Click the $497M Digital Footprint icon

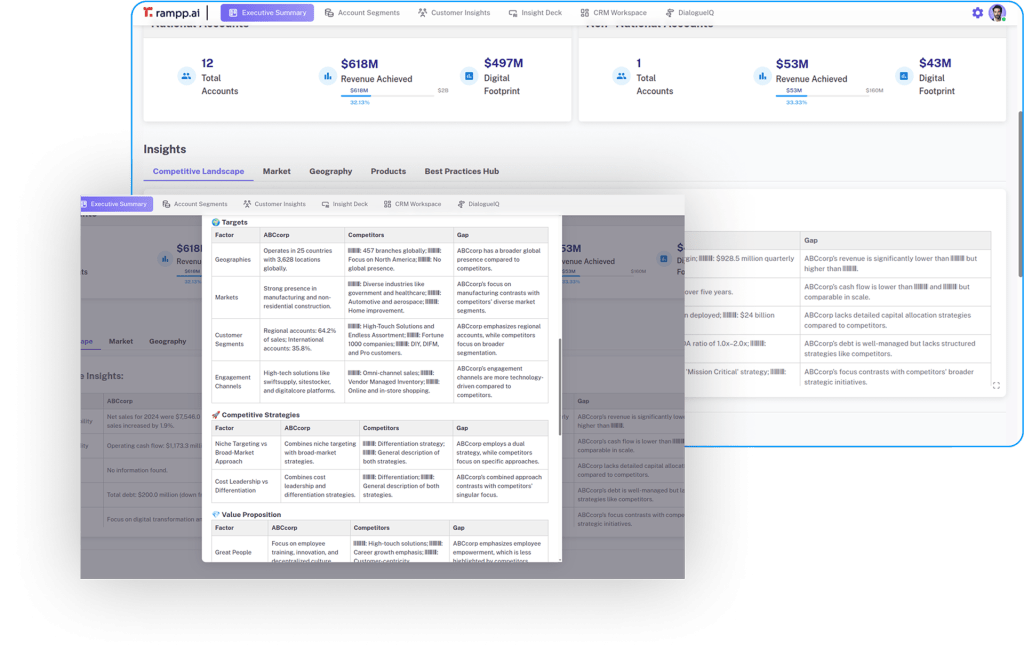point(468,76)
